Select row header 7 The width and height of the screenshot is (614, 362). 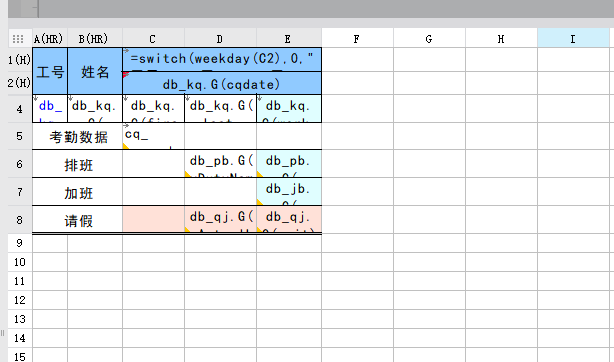click(x=20, y=192)
